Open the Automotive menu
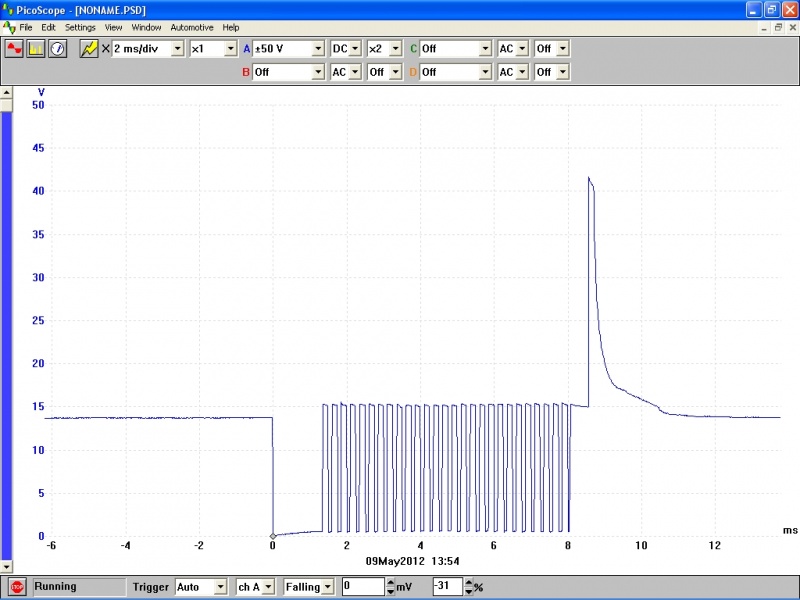 pyautogui.click(x=192, y=27)
